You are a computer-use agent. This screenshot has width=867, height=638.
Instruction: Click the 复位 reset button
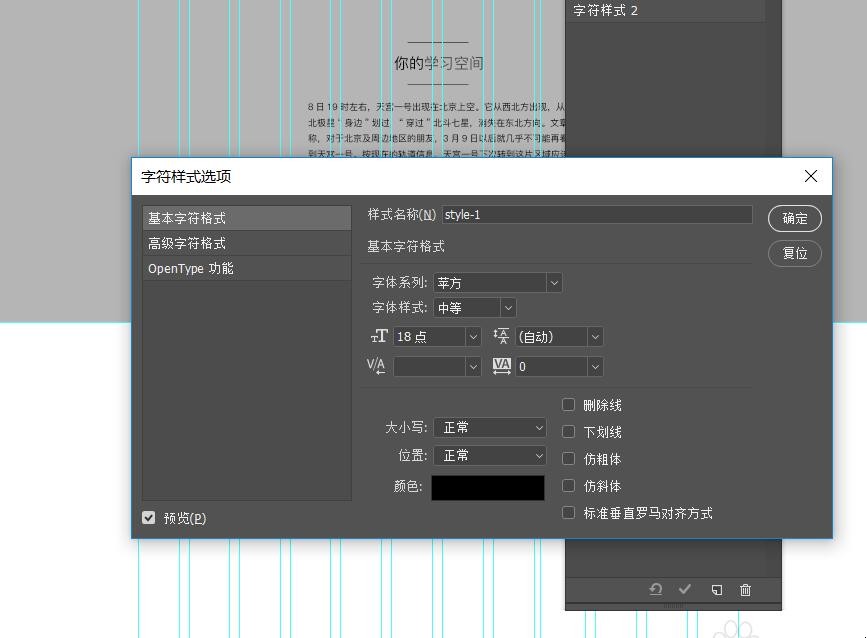pos(794,253)
